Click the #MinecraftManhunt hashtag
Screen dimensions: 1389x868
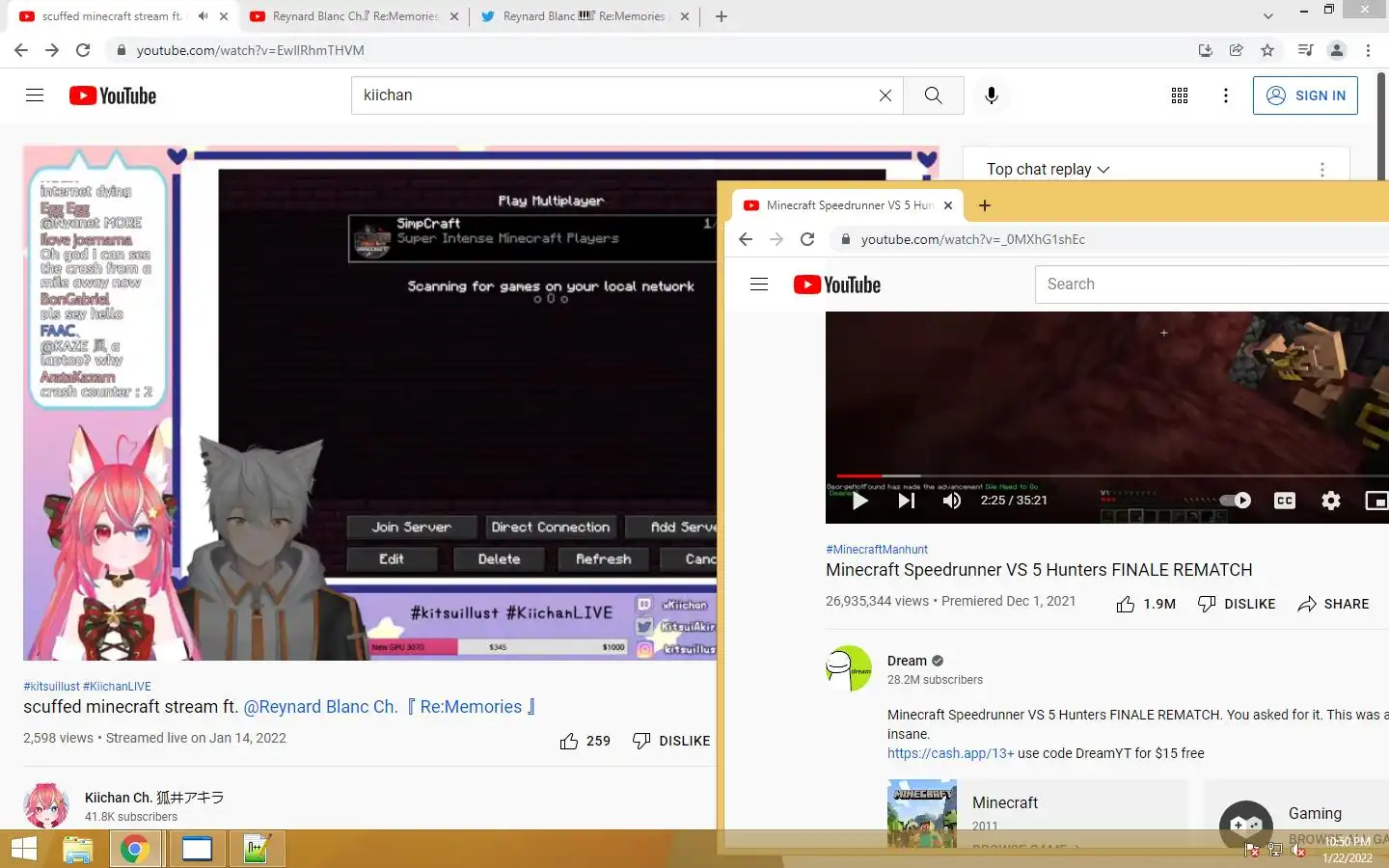877,550
